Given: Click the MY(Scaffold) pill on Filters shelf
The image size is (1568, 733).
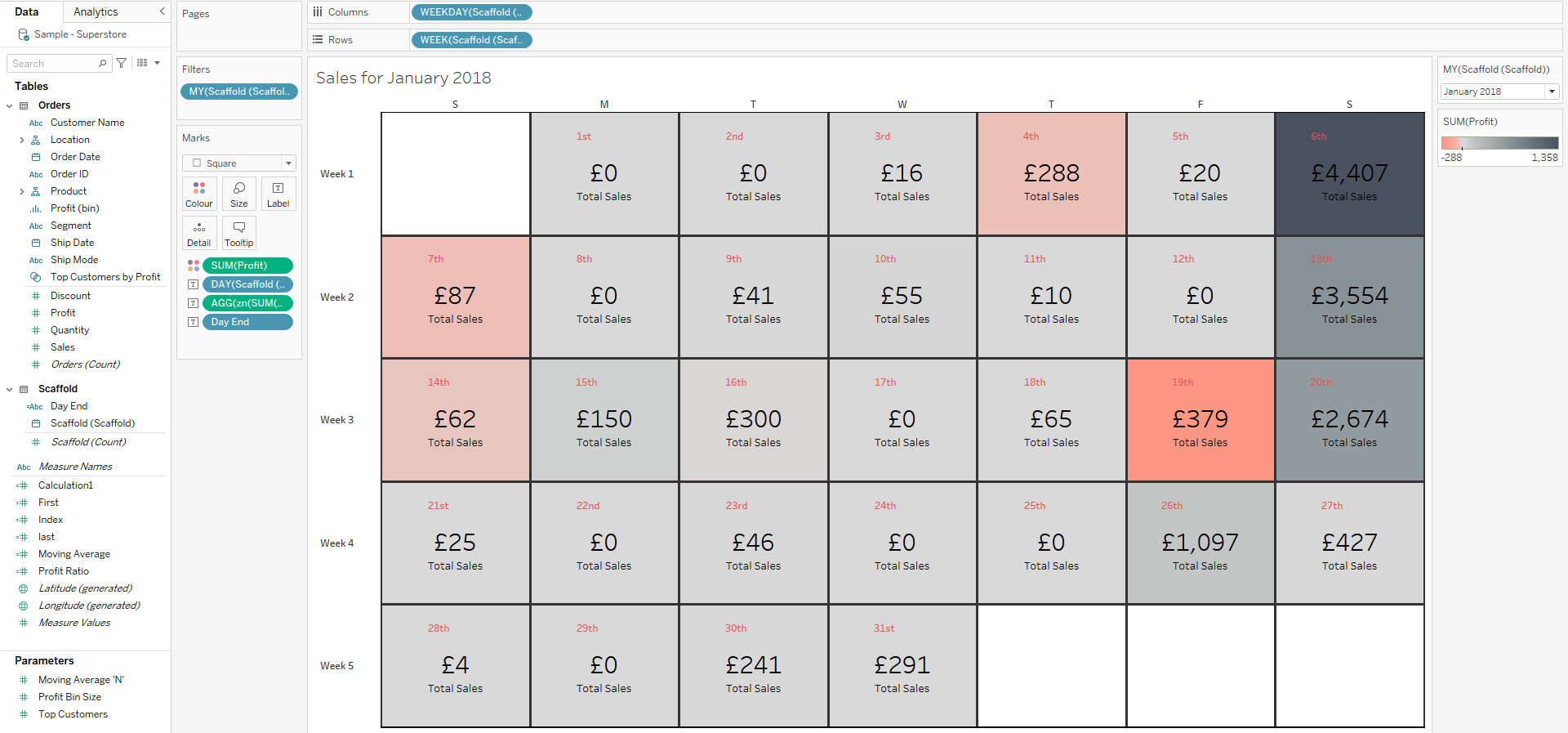Looking at the screenshot, I should coord(238,92).
